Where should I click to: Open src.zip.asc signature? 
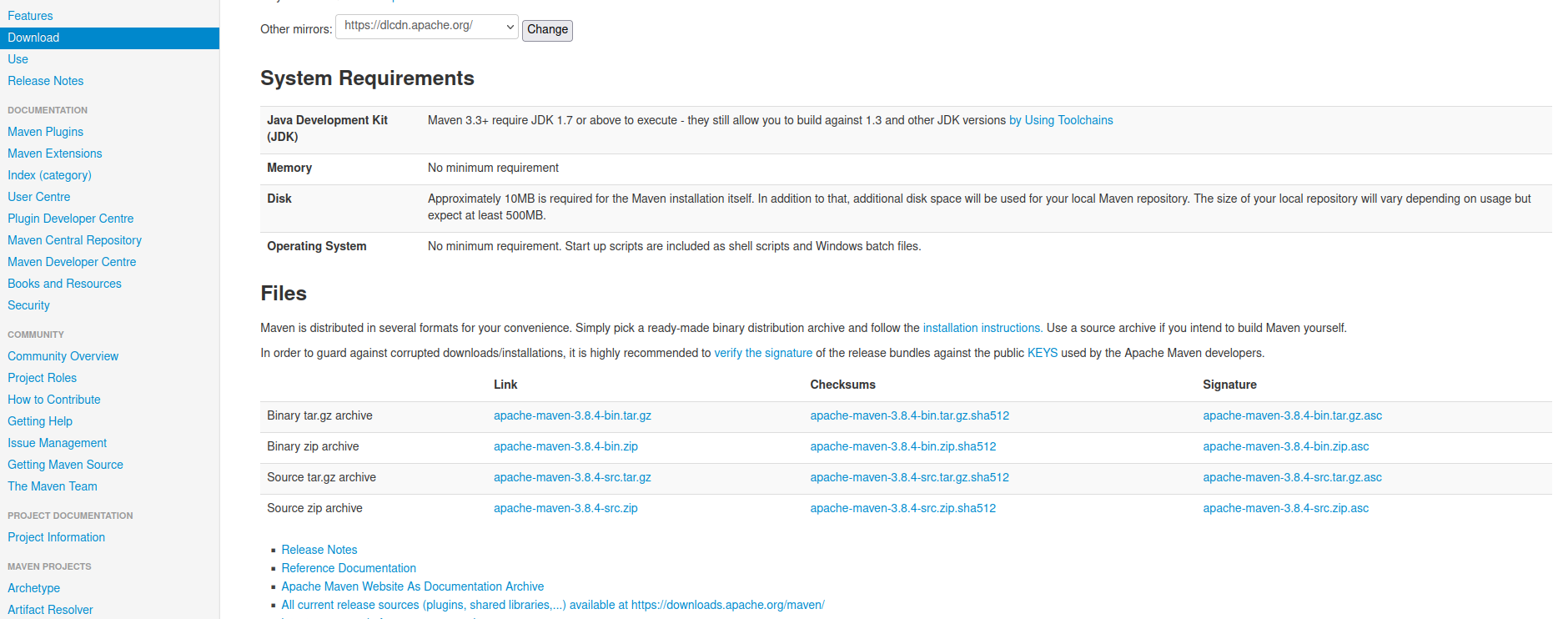tap(1286, 508)
